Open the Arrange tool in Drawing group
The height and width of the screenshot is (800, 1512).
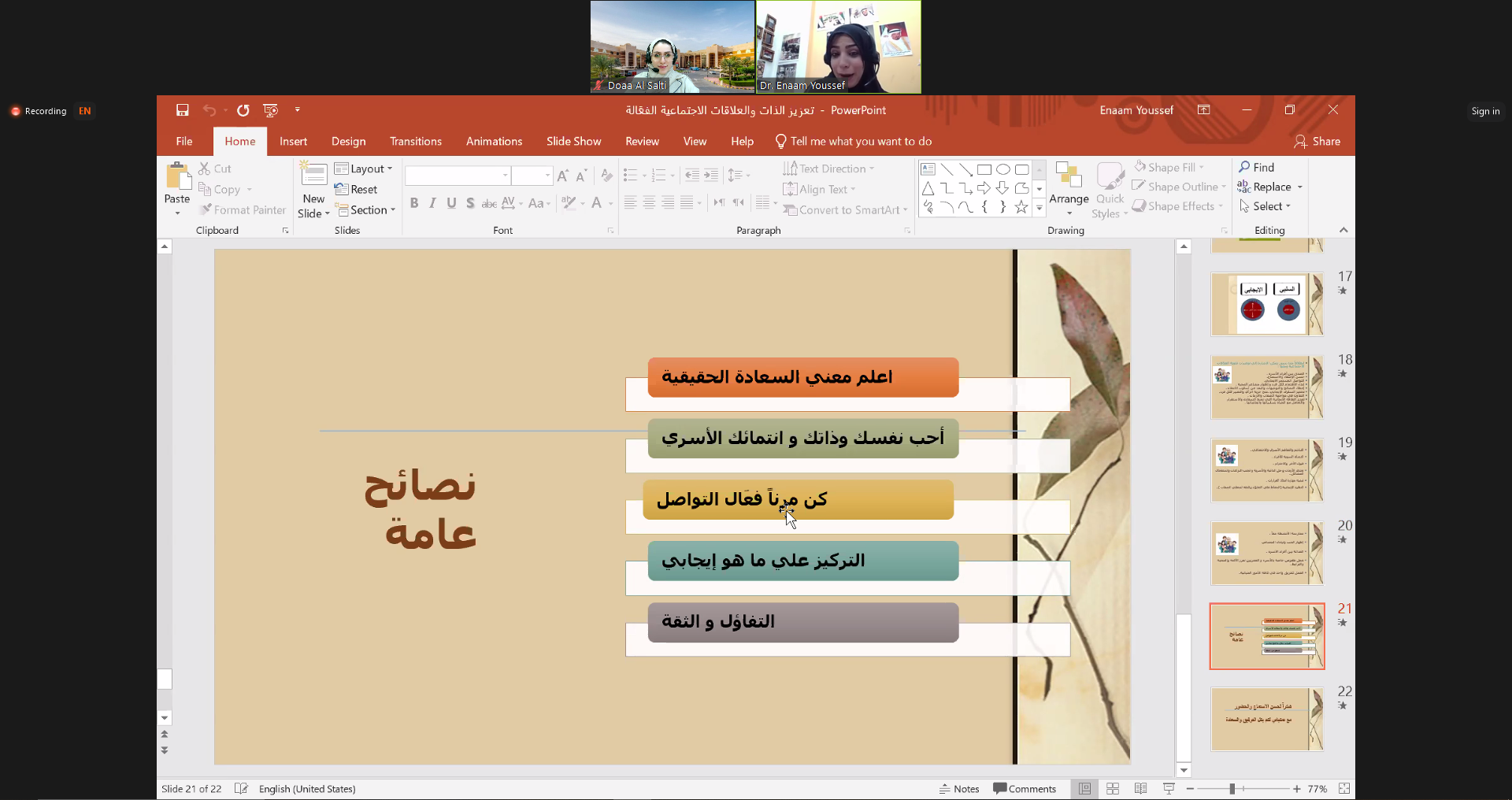click(1069, 189)
